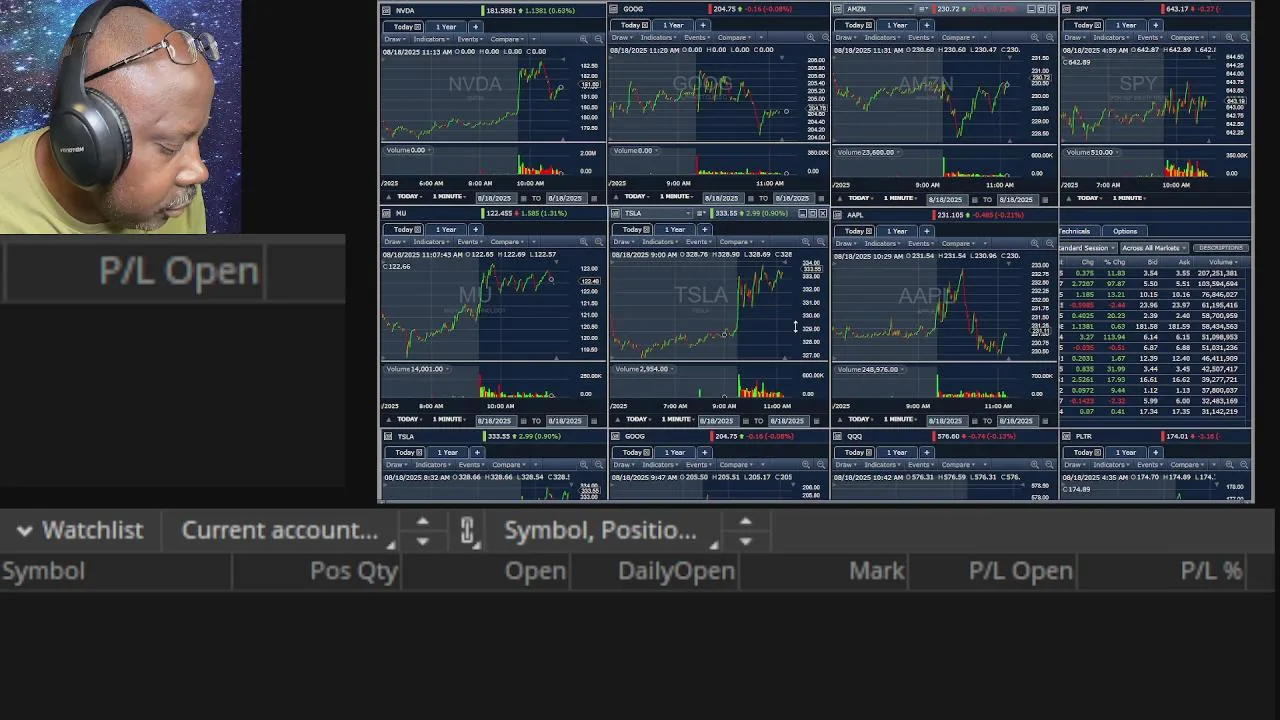The width and height of the screenshot is (1280, 720).
Task: Zoom out on the NVDA chart
Action: pos(598,39)
